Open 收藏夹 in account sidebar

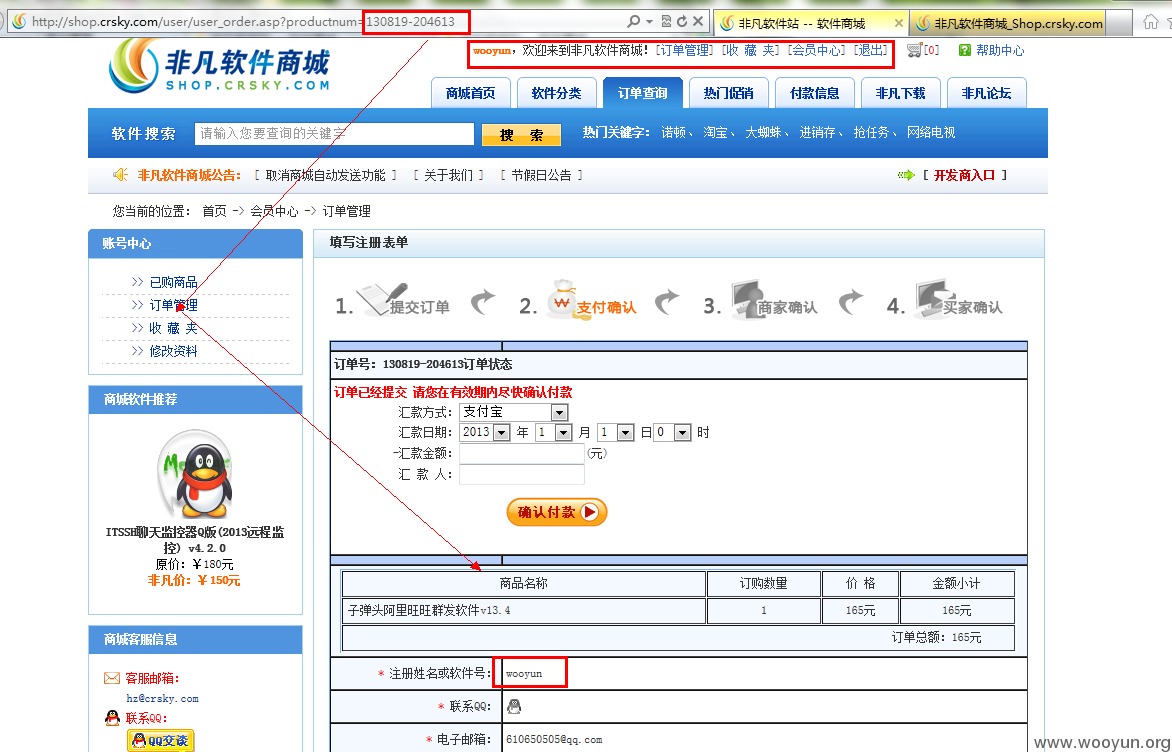[x=173, y=327]
